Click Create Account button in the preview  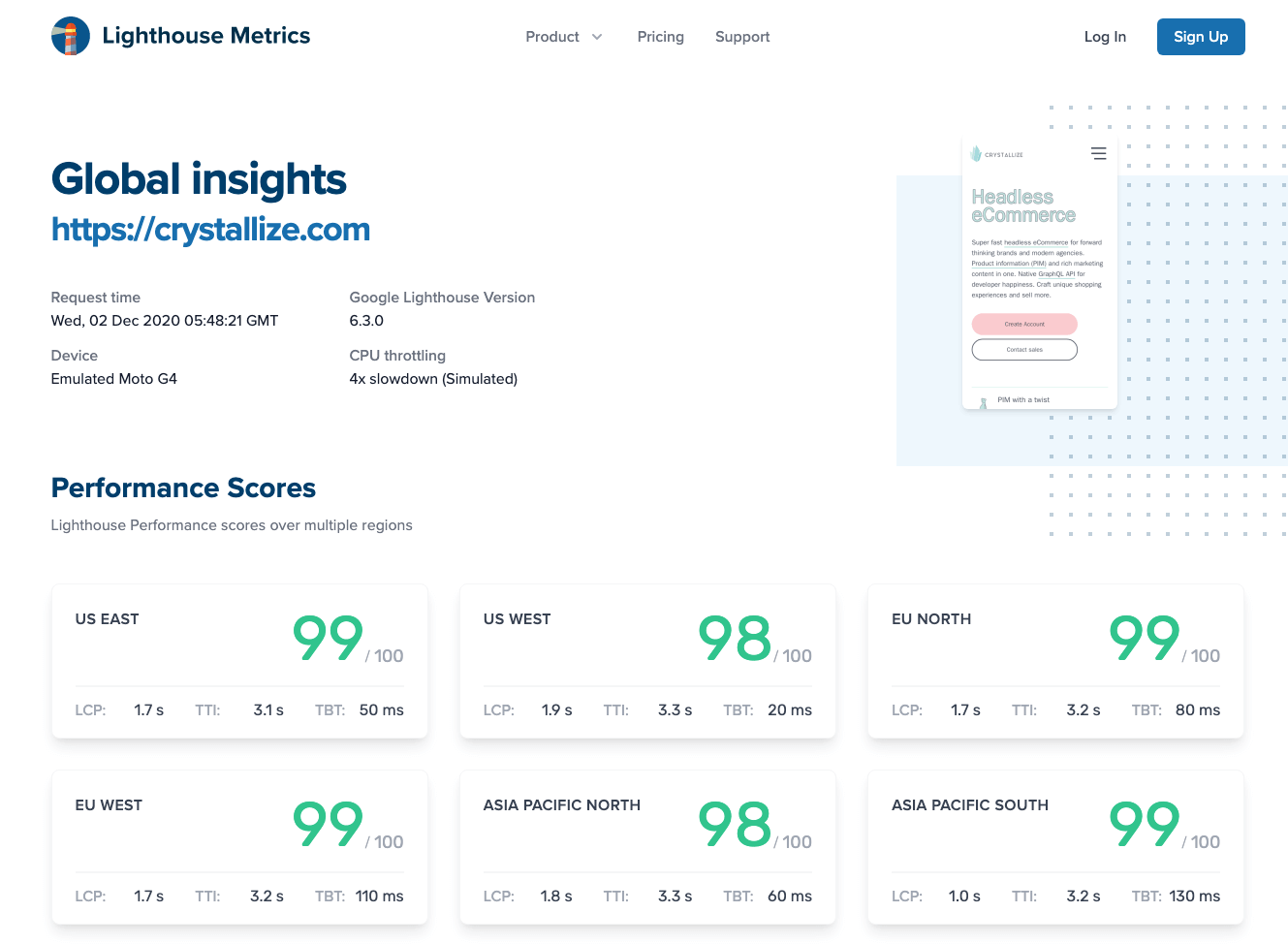(1024, 324)
